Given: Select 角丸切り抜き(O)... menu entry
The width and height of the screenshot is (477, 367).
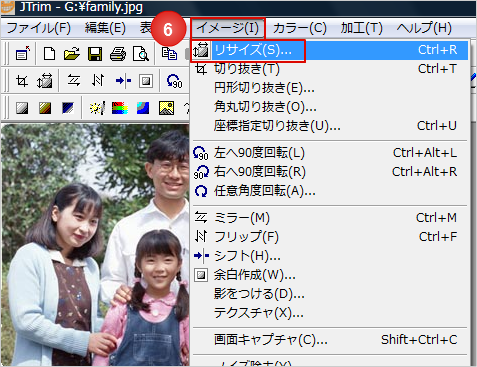Looking at the screenshot, I should coord(330,107).
